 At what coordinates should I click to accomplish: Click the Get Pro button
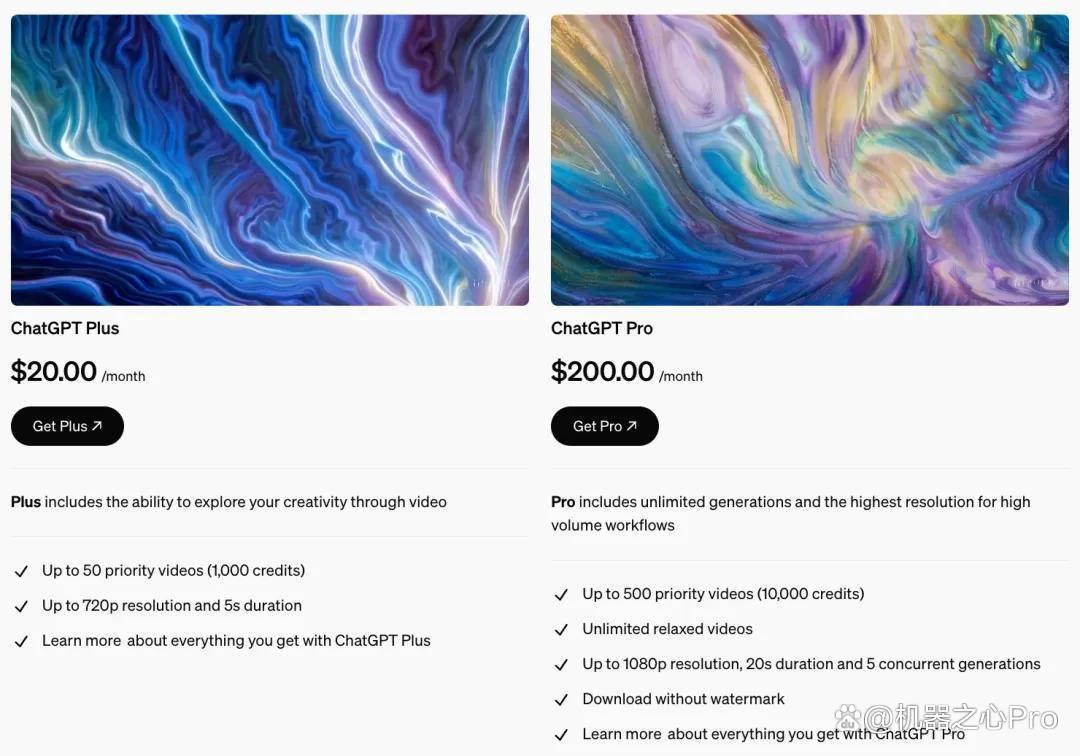(605, 426)
